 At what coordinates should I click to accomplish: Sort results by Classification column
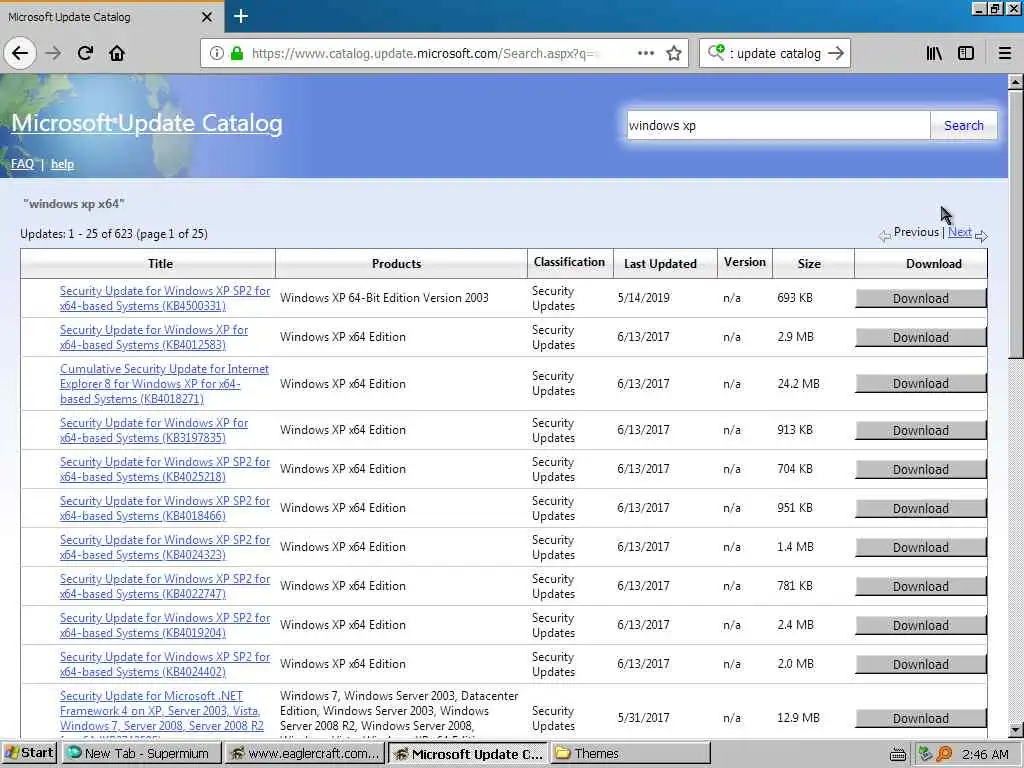pyautogui.click(x=569, y=262)
